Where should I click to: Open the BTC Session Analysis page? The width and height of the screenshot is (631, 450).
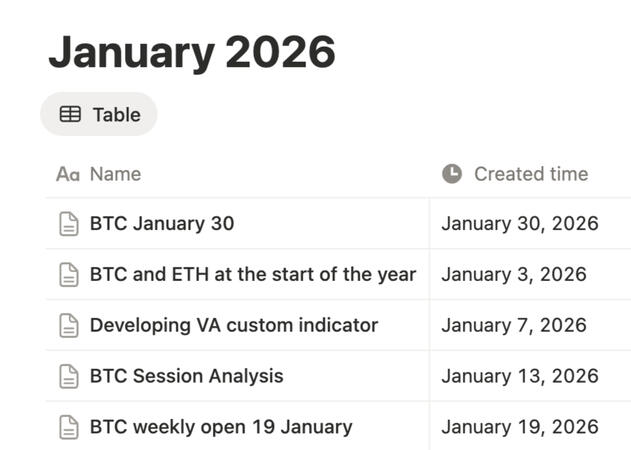[x=186, y=377]
